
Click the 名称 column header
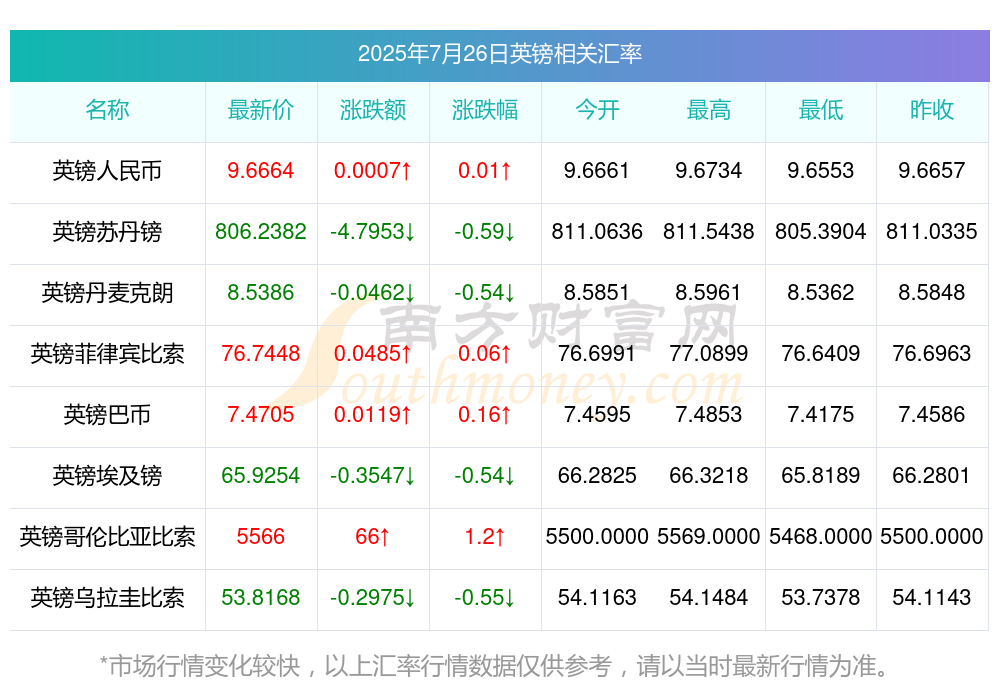pyautogui.click(x=107, y=110)
